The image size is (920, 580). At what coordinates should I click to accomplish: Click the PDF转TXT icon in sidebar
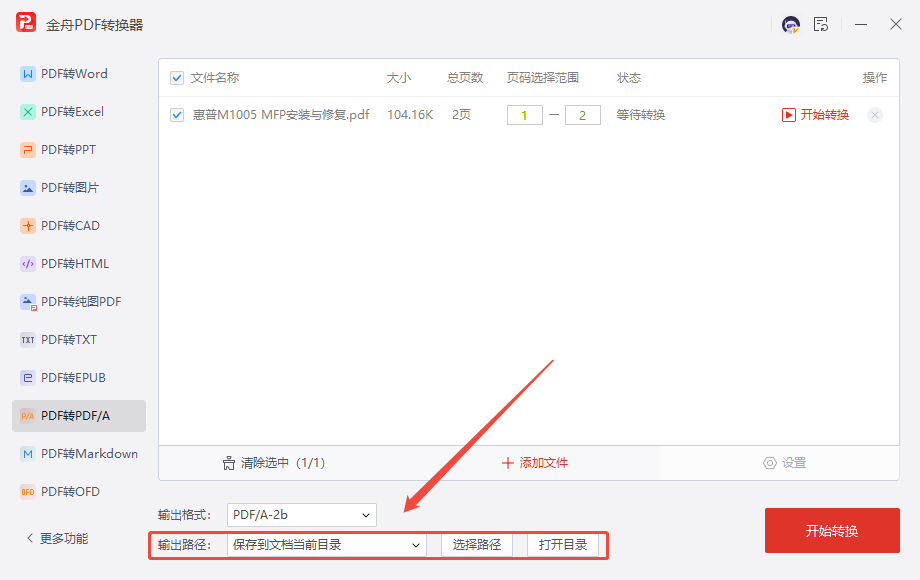(x=28, y=340)
